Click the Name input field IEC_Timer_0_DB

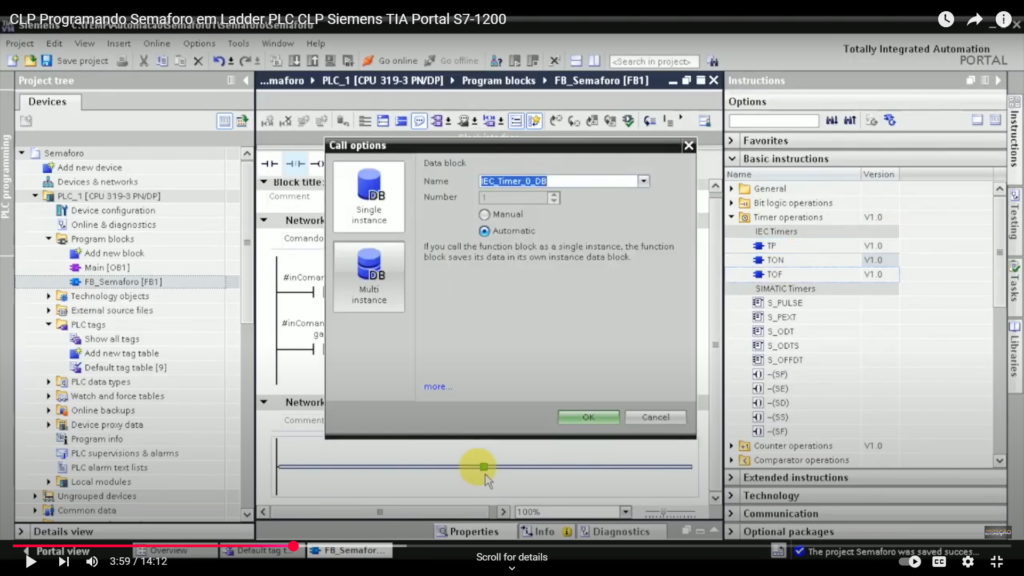tap(558, 181)
